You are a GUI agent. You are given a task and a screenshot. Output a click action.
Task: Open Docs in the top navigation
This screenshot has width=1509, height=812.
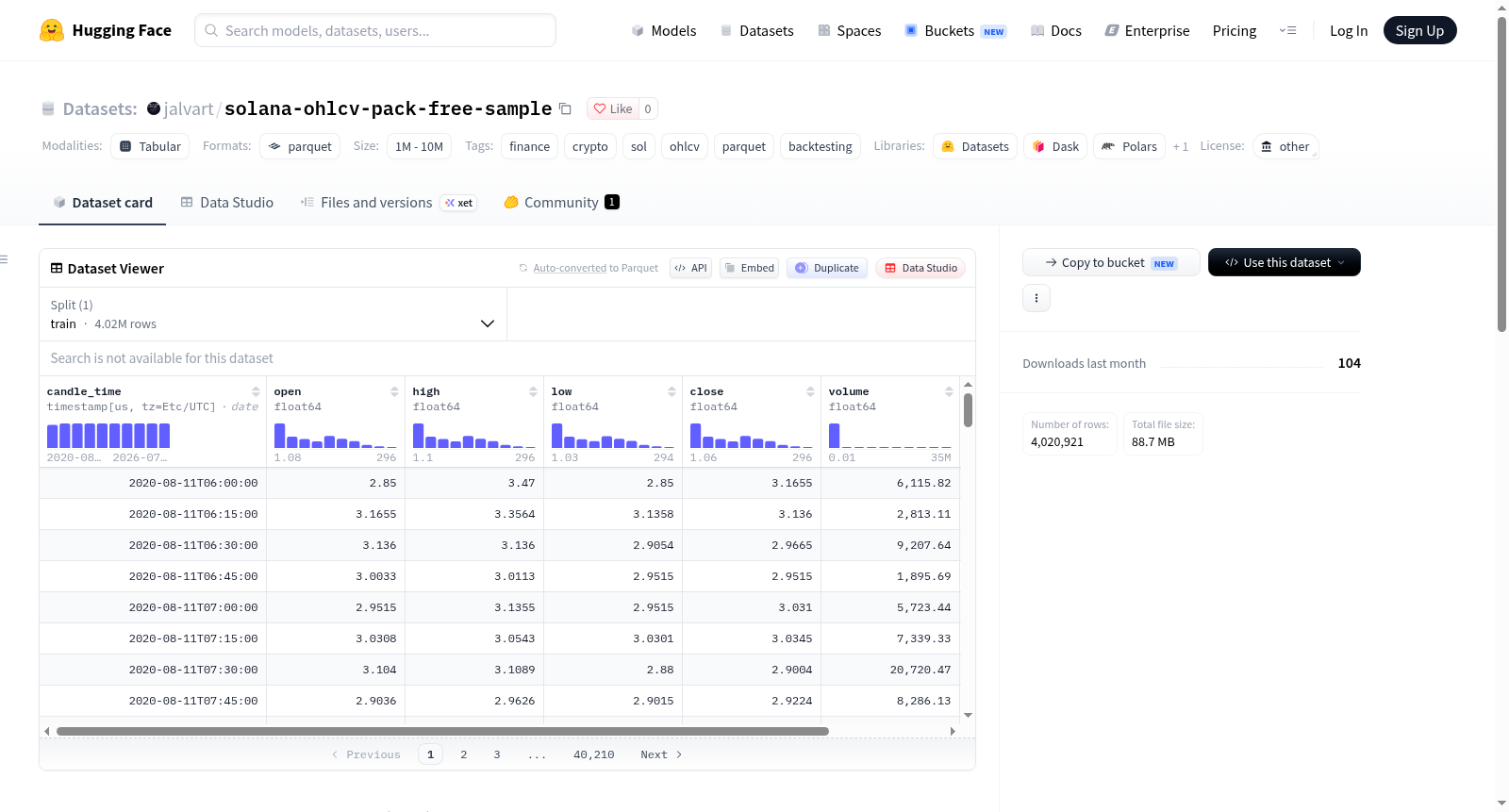(x=1056, y=31)
